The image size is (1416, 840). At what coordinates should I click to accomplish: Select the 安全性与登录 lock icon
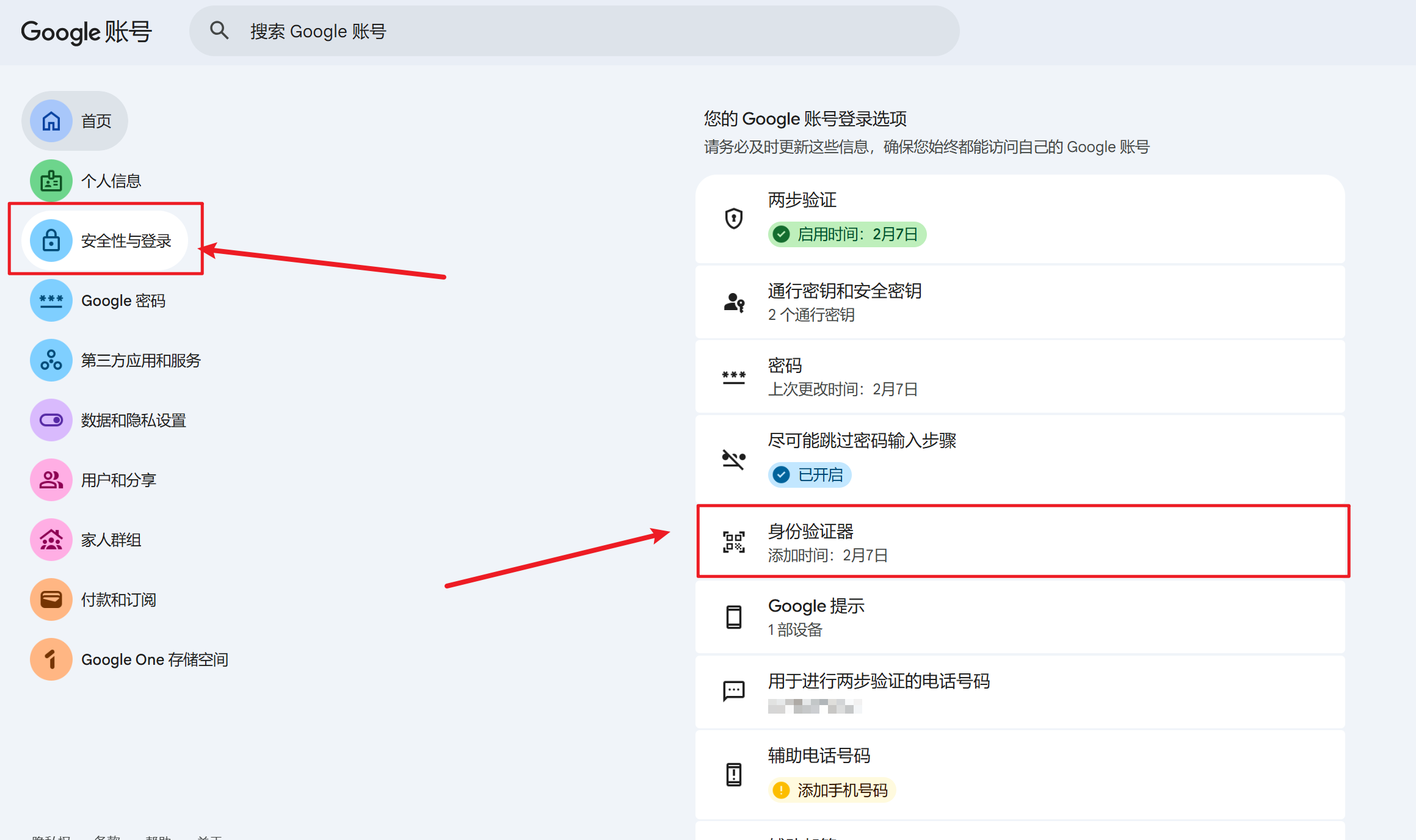(x=51, y=241)
